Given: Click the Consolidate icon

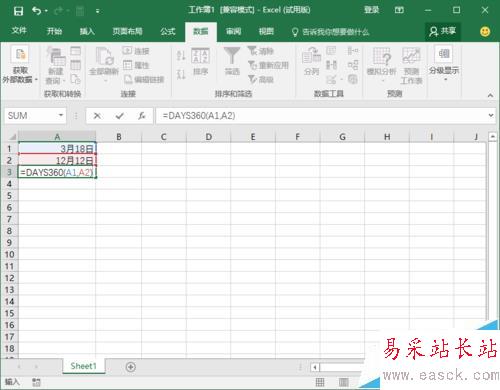Looking at the screenshot, I should [x=353, y=51].
